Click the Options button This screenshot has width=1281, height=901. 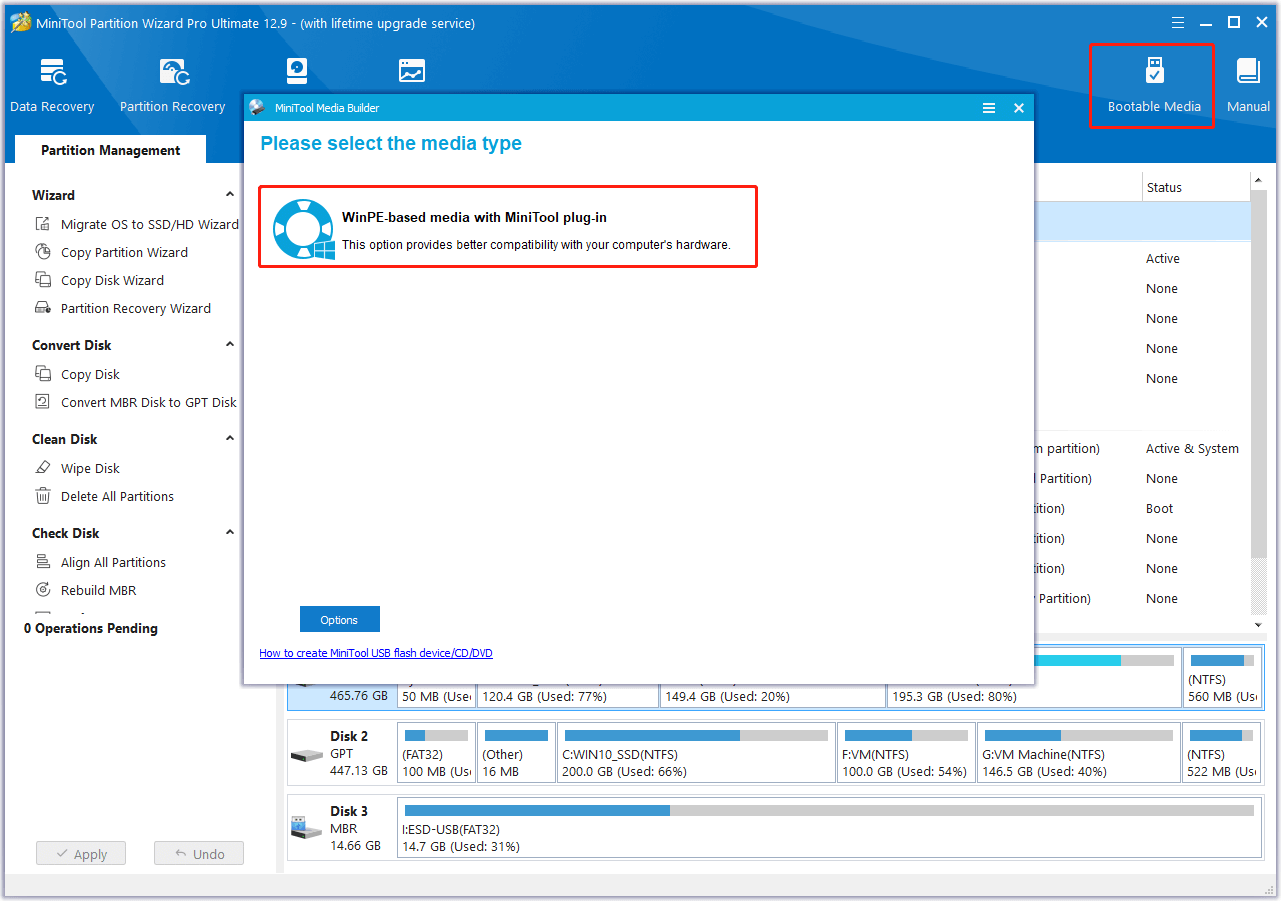[x=339, y=620]
